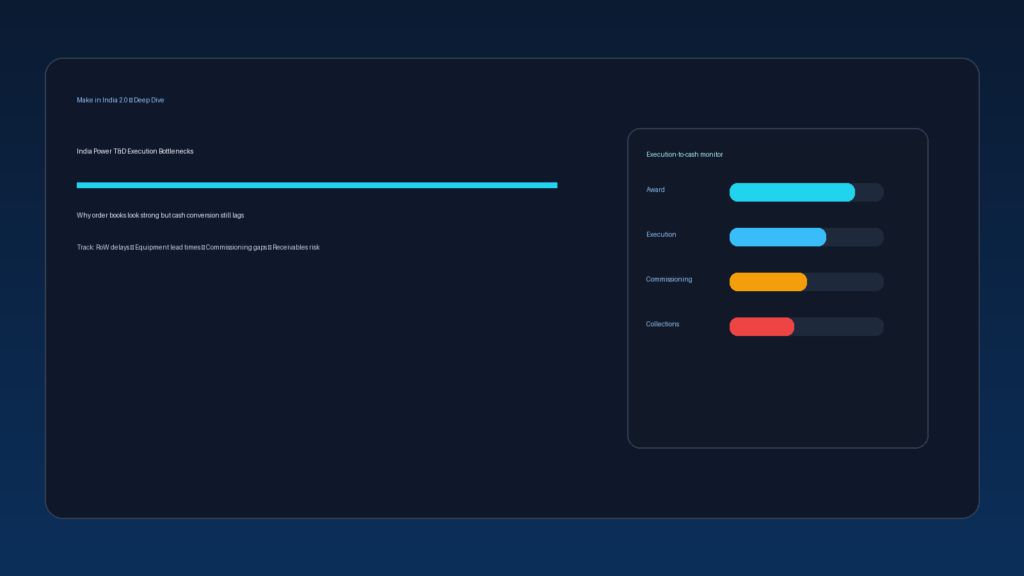Select the Commissioning row label
The image size is (1024, 576).
point(669,279)
